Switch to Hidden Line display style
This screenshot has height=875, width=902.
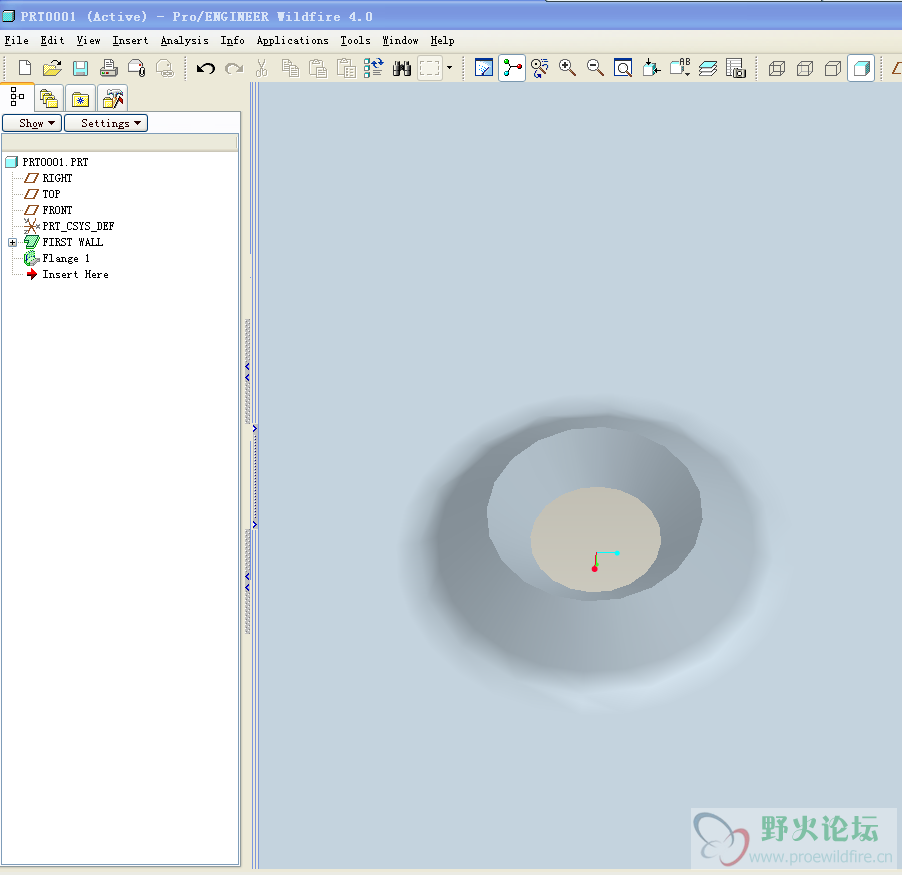(x=805, y=68)
